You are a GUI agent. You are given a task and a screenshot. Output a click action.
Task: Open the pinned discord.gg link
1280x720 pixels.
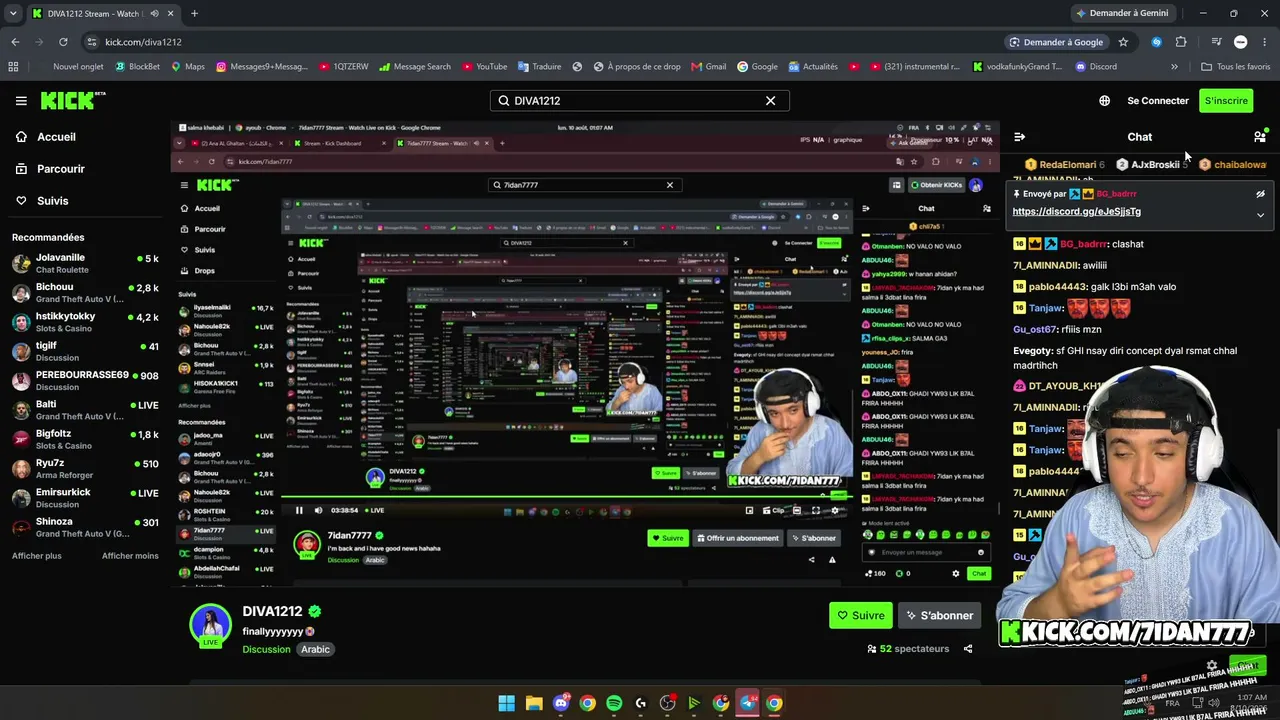(1076, 211)
